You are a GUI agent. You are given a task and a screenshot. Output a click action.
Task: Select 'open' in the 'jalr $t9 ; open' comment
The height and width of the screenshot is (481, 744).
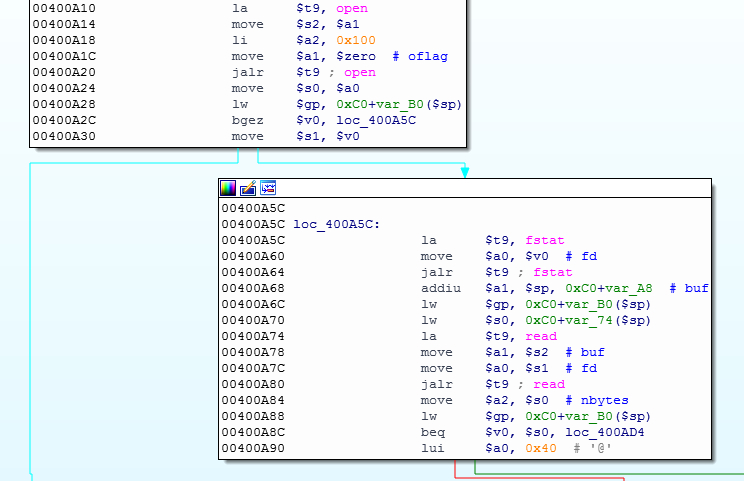pyautogui.click(x=360, y=73)
